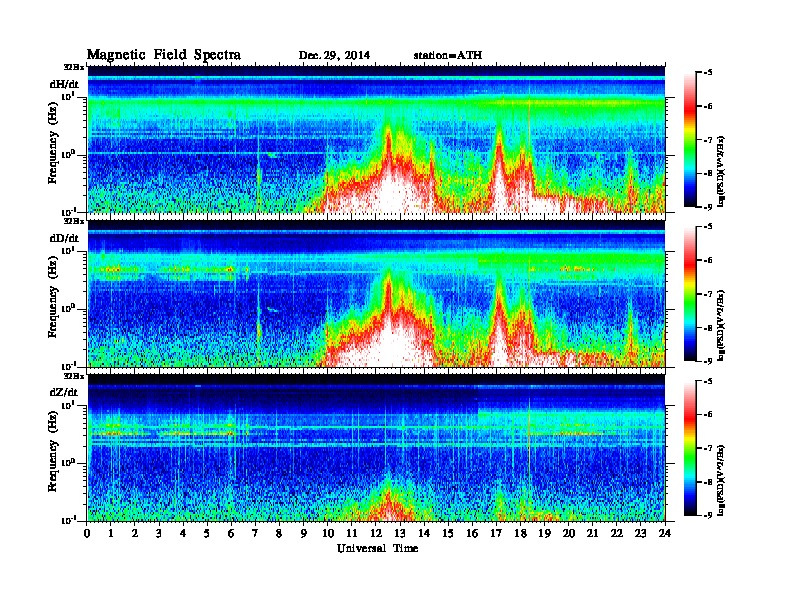792x612 pixels.
Task: Click hour 15 on the Universal Time axis
Action: (449, 533)
